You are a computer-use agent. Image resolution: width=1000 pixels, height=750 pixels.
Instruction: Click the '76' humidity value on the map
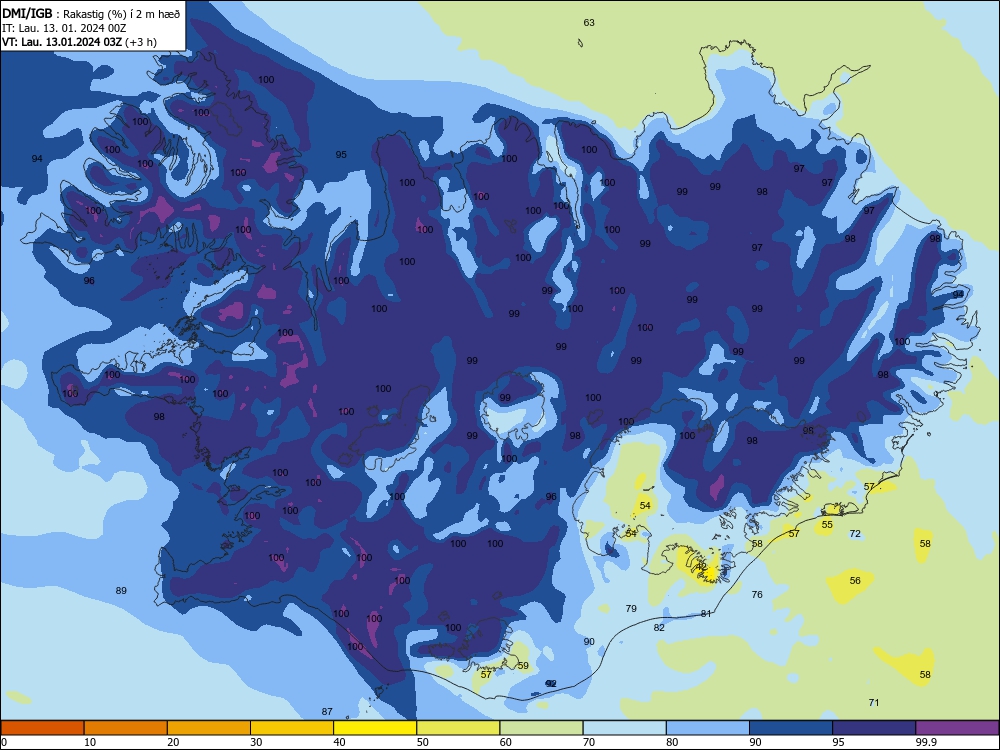pos(757,594)
